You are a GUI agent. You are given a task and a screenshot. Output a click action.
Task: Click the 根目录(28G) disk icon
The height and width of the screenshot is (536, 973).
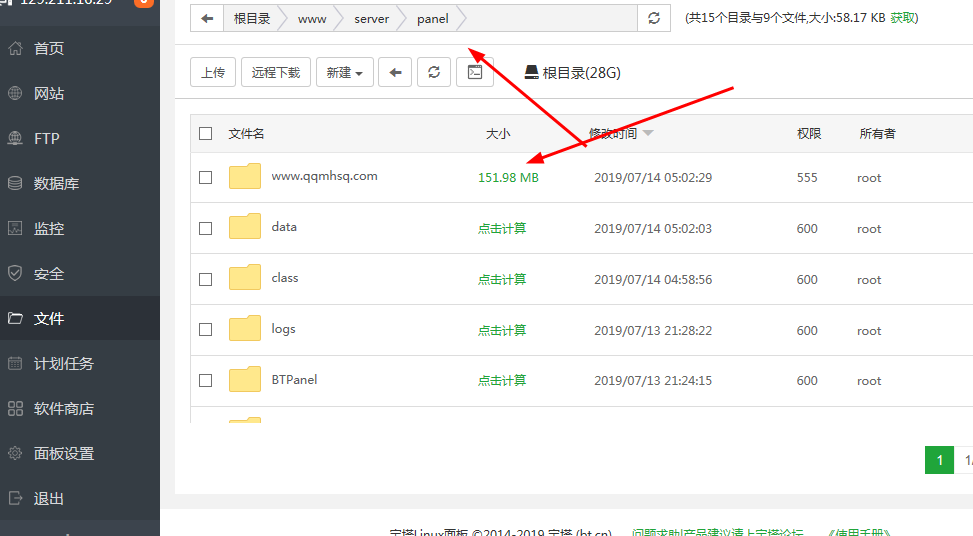click(x=532, y=73)
